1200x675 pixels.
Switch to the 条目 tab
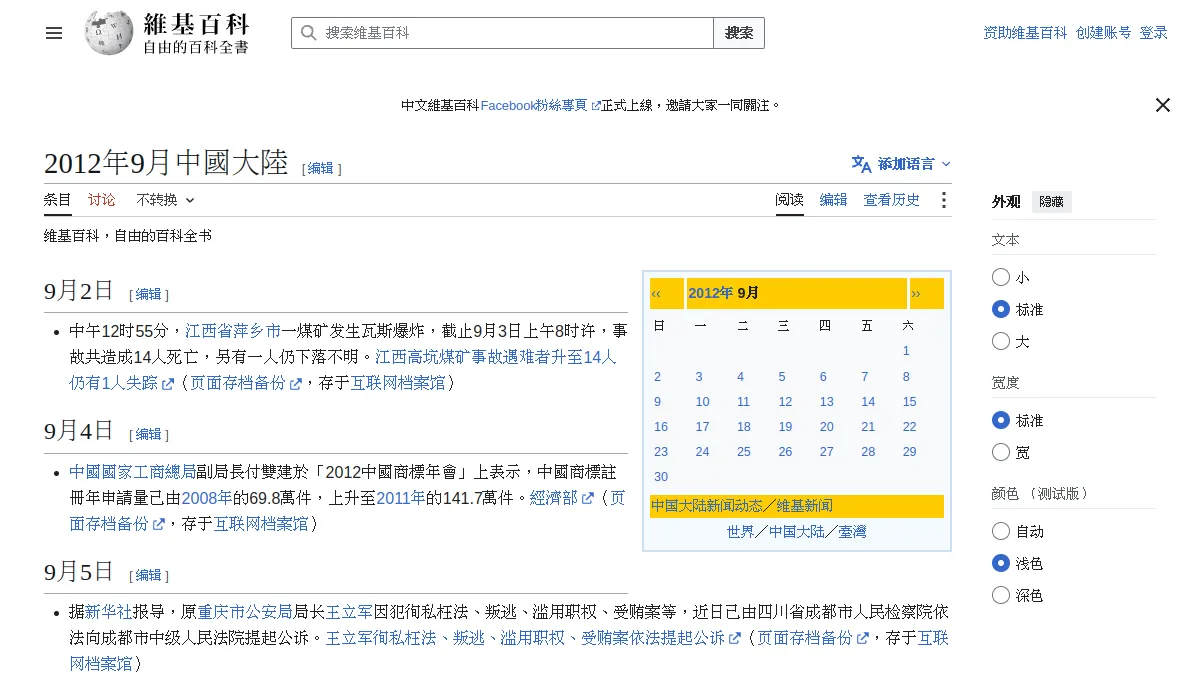point(58,200)
